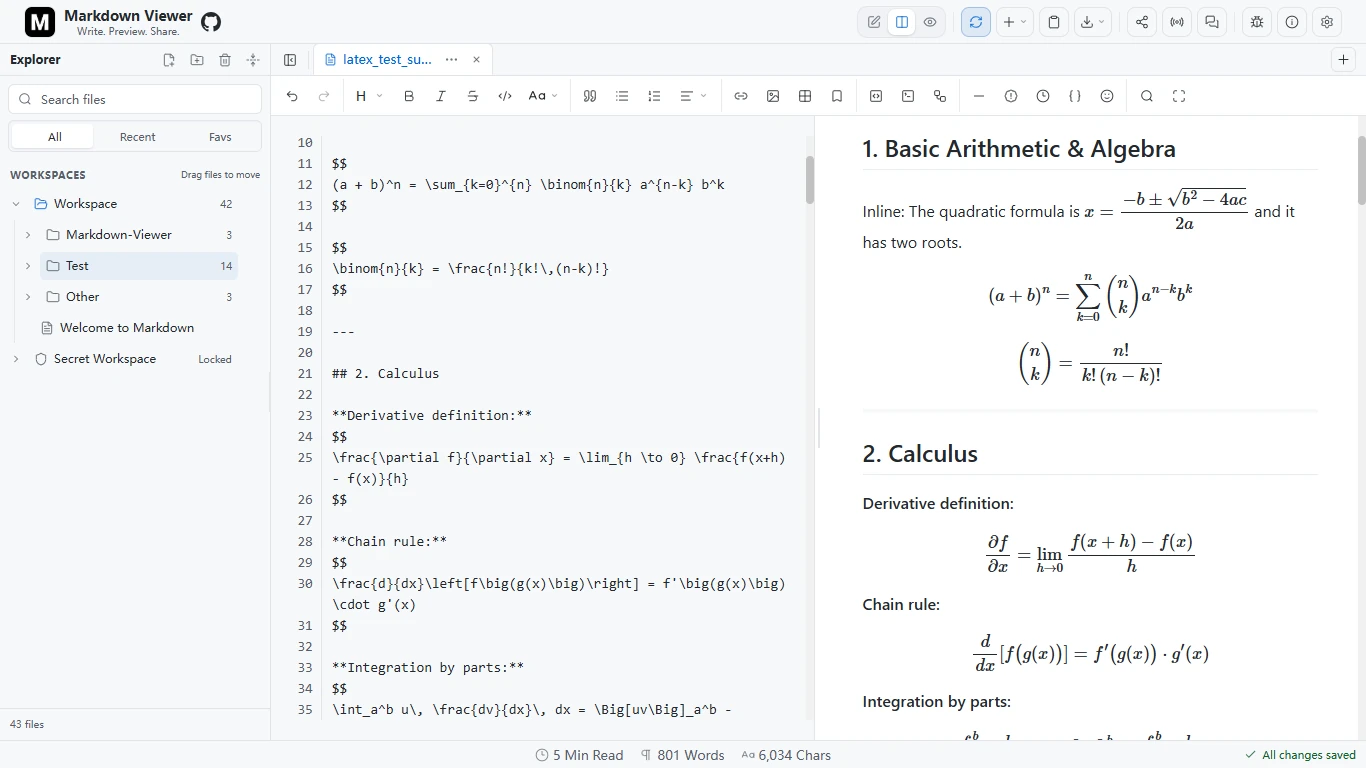Viewport: 1366px width, 768px height.
Task: Select the Recent files tab
Action: point(137,137)
